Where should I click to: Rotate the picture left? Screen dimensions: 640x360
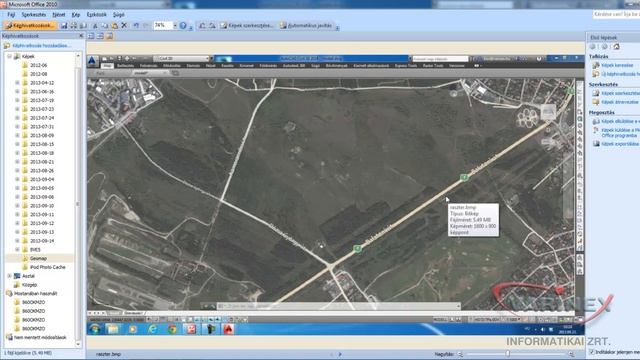[x=202, y=25]
